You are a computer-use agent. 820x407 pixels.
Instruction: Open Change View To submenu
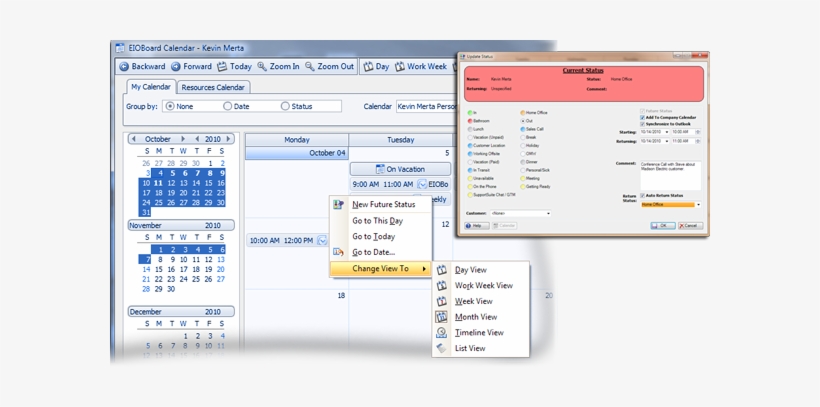(381, 269)
